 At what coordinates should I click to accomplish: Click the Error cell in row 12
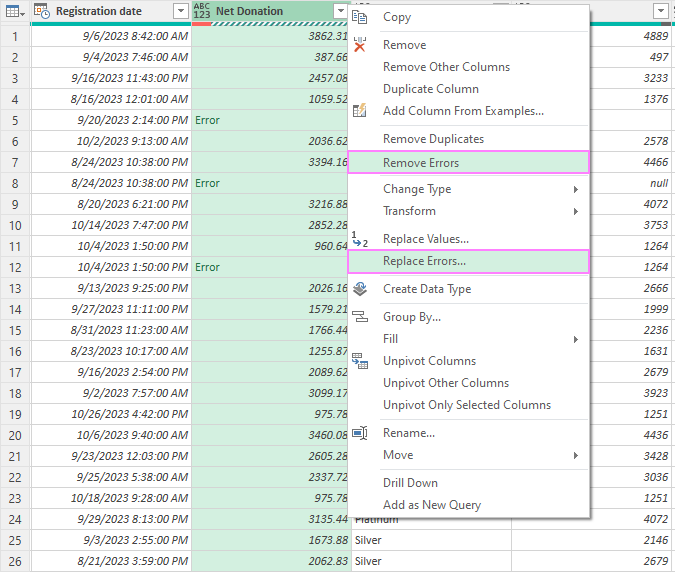(270, 267)
